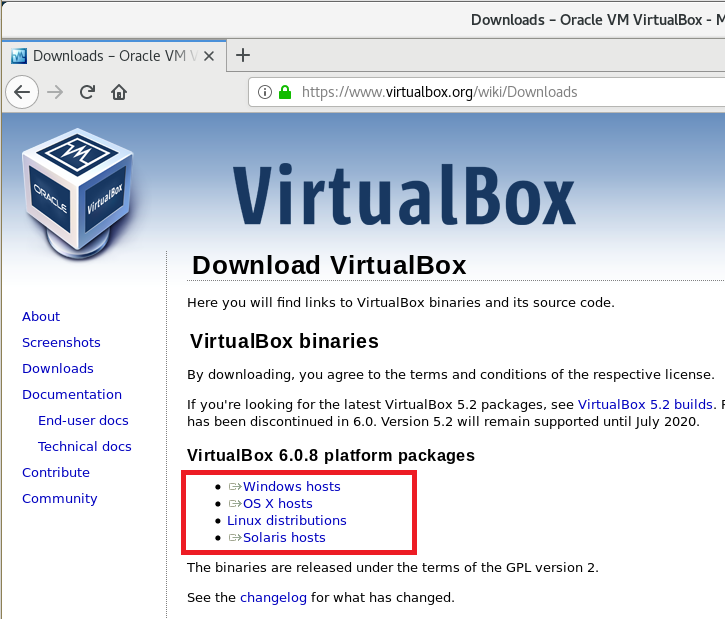Viewport: 725px width, 619px height.
Task: Open the Screenshots sidebar link
Action: coord(61,343)
